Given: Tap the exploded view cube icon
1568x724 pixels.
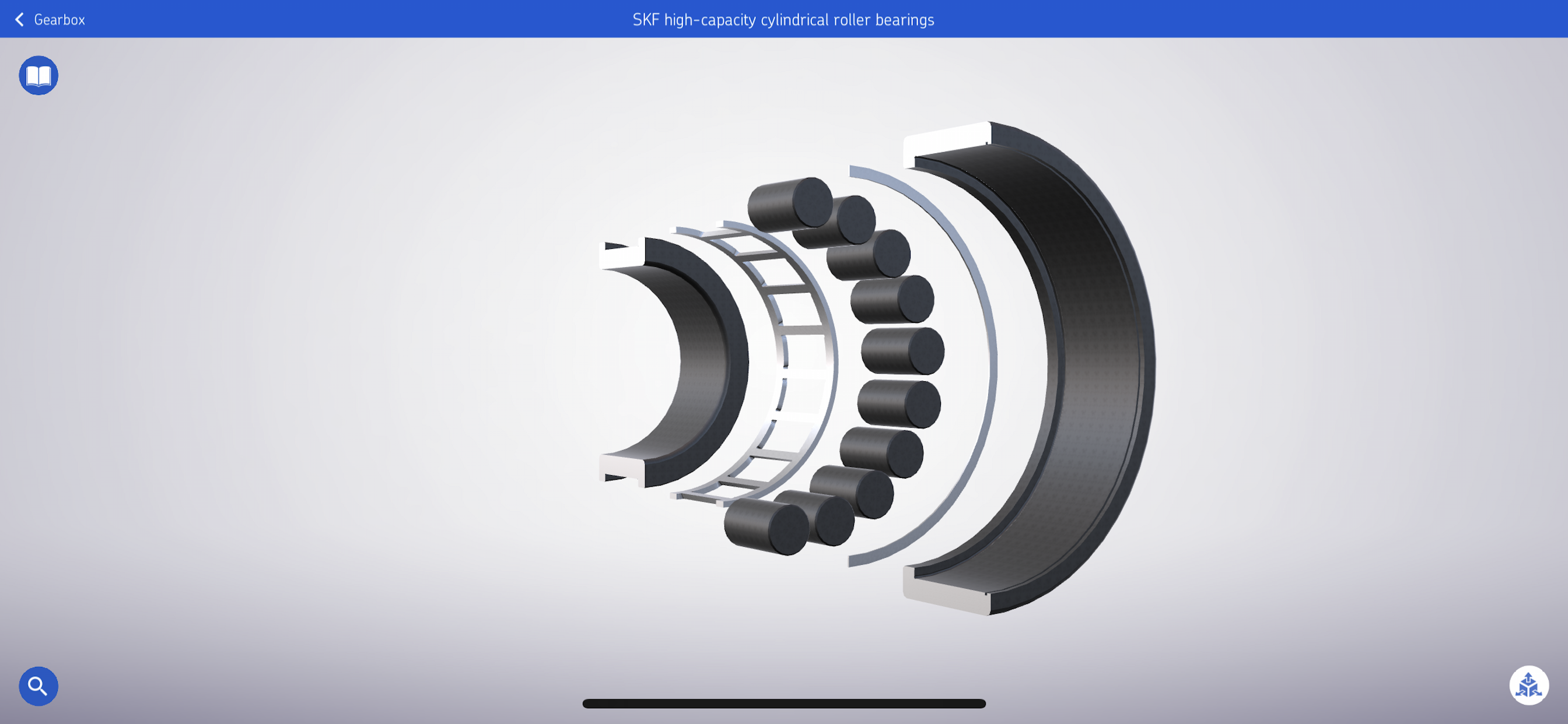Looking at the screenshot, I should coord(1528,685).
